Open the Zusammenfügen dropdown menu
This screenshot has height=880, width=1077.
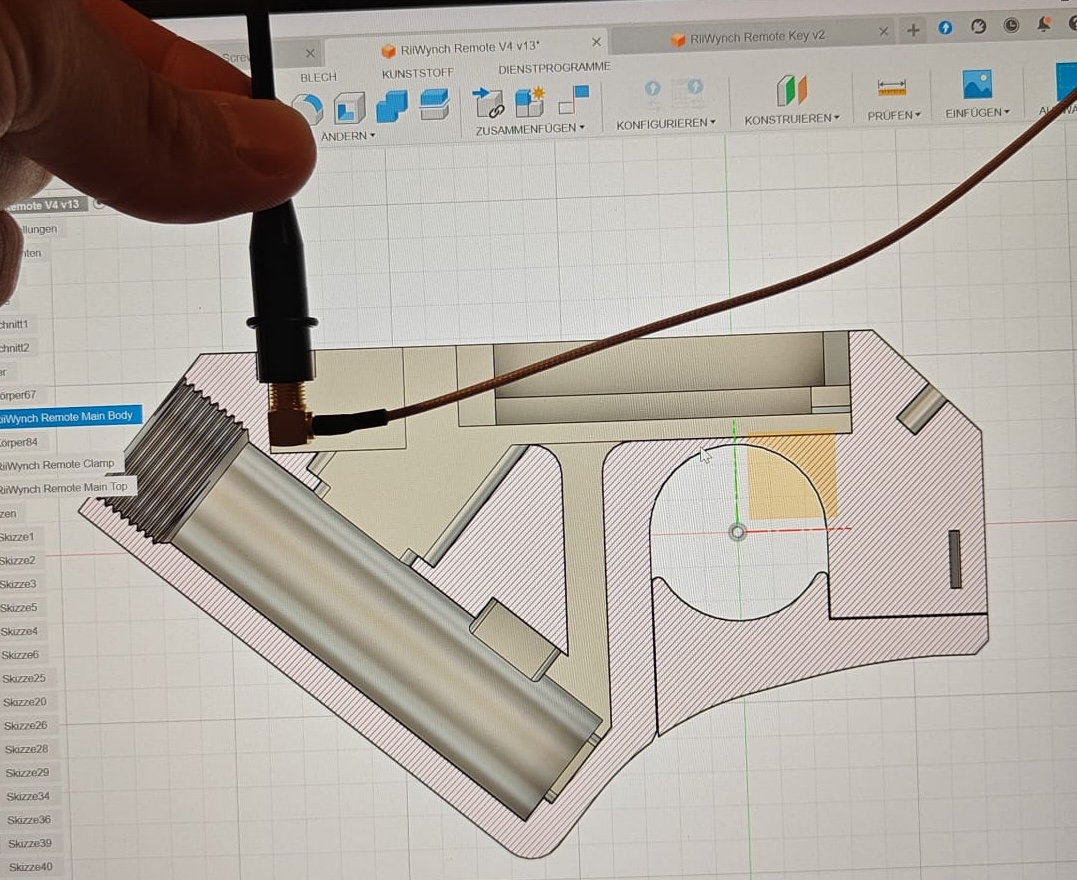[530, 128]
